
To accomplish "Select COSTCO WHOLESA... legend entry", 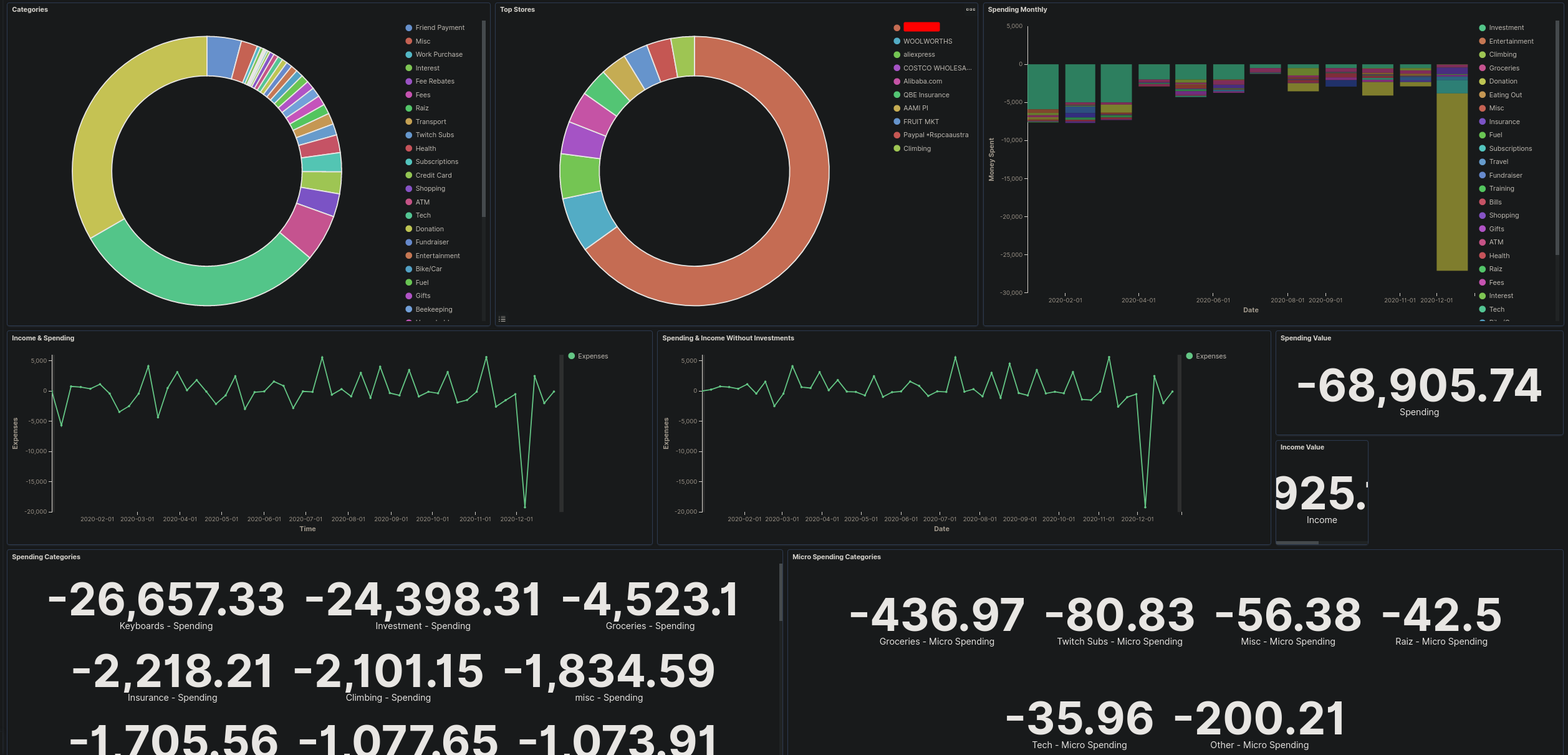I will coord(937,68).
